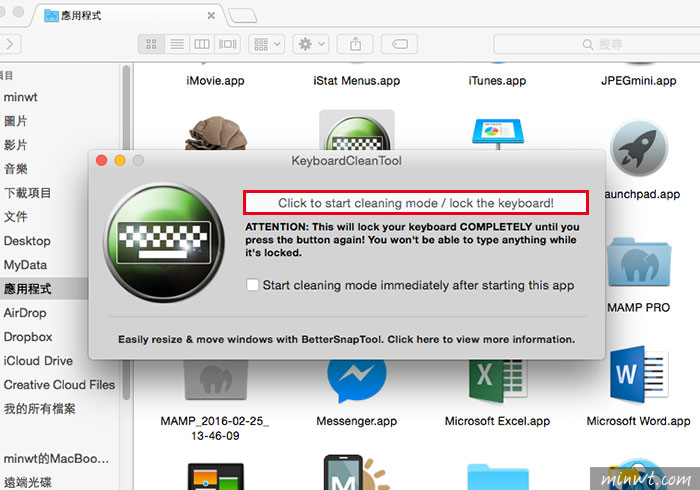Click the MAMP_2016-02-25_13-46-09 folder name
The image size is (700, 490).
pos(215,428)
